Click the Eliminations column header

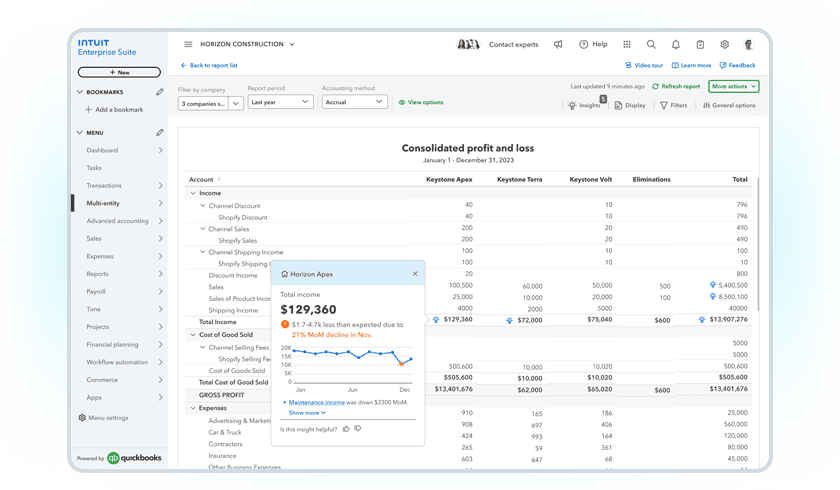point(651,179)
